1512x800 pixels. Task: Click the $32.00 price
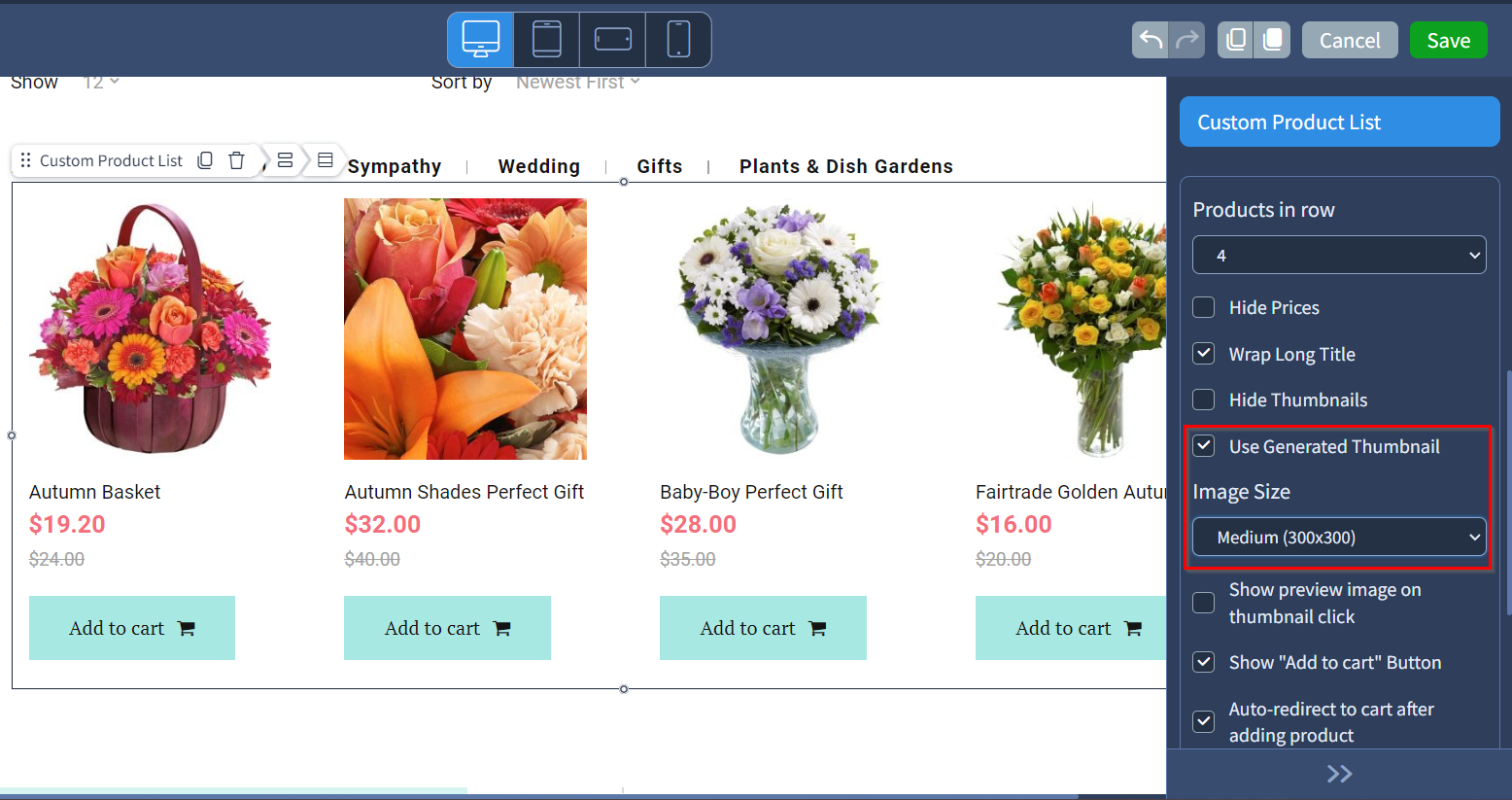pos(383,525)
